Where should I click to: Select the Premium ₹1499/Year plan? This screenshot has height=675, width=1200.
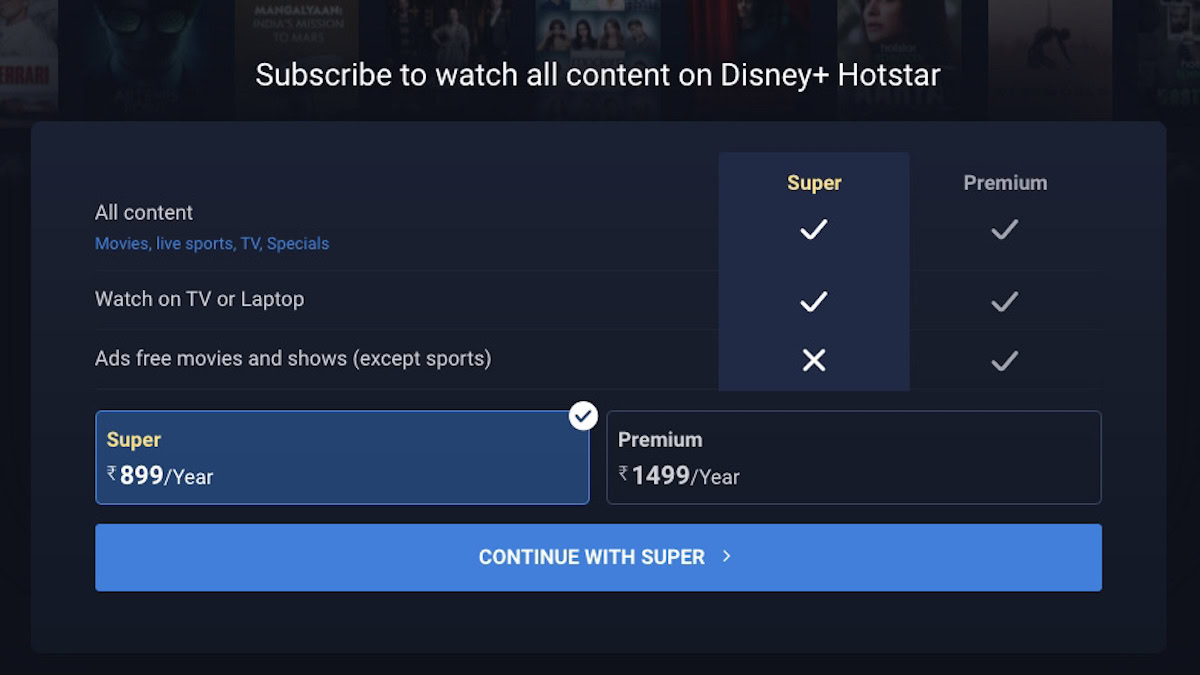point(853,458)
